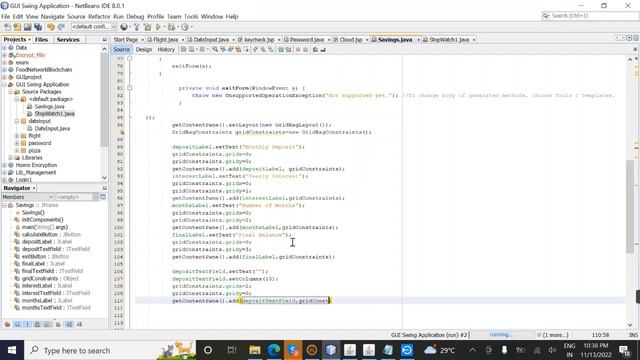
Task: Click the Build Project hammer icon
Action: point(137,27)
